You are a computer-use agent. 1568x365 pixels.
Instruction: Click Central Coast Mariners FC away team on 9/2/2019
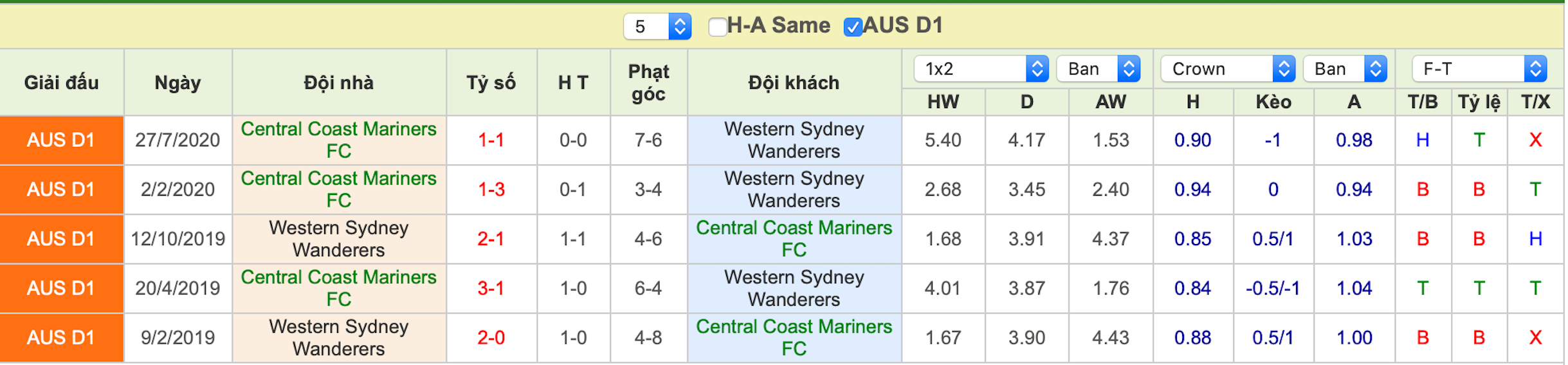tap(794, 337)
